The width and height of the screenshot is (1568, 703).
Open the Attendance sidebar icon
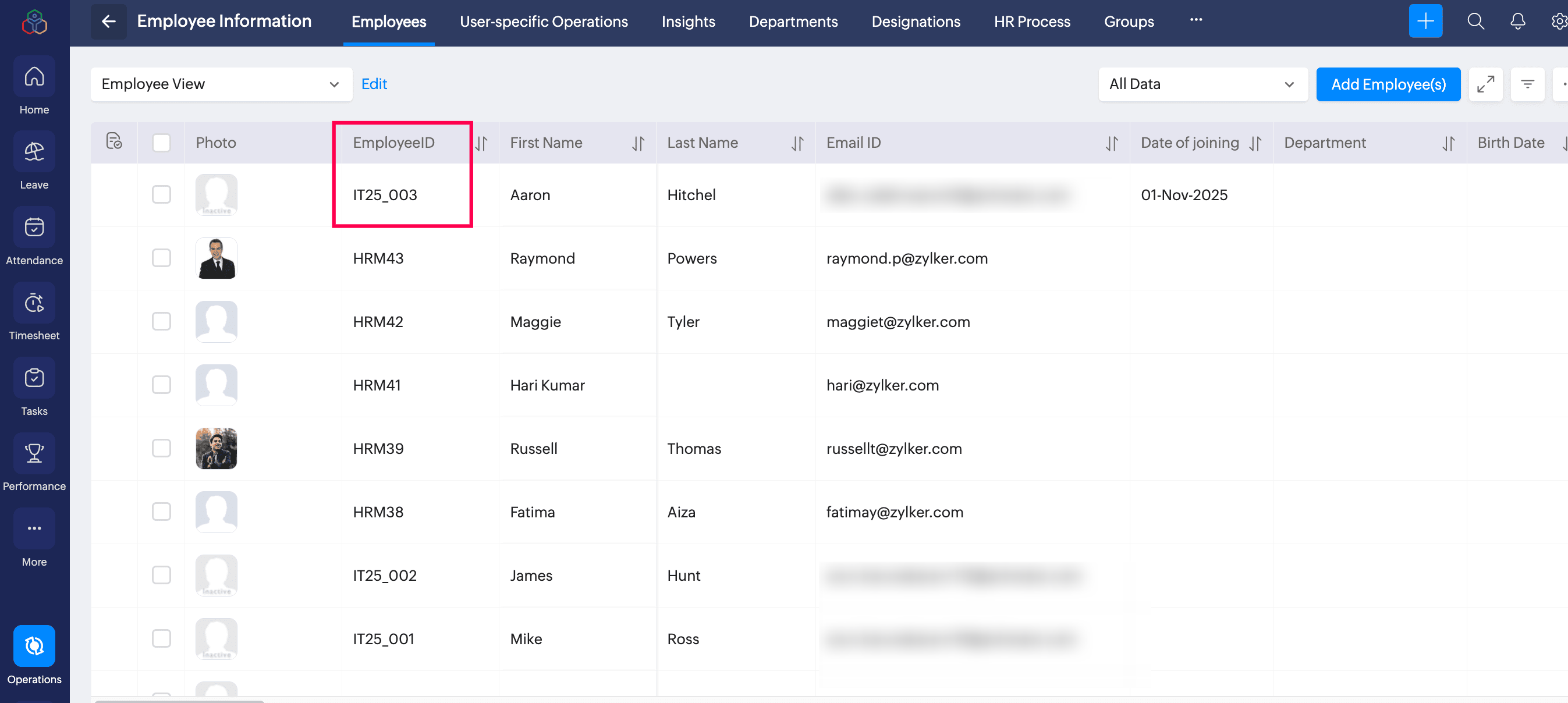tap(34, 228)
